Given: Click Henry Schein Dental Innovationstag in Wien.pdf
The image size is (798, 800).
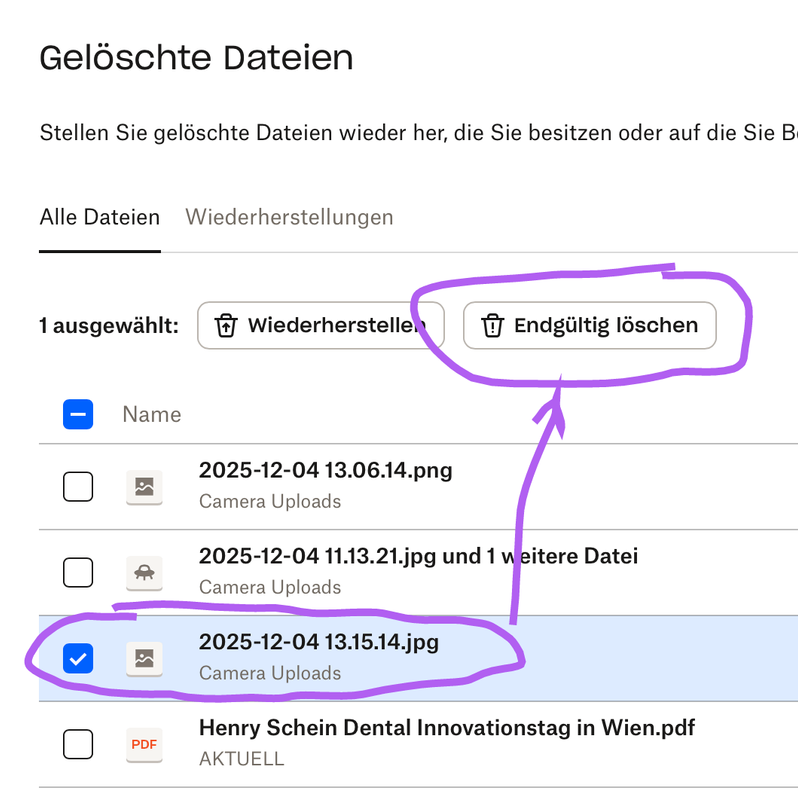Looking at the screenshot, I should (446, 727).
